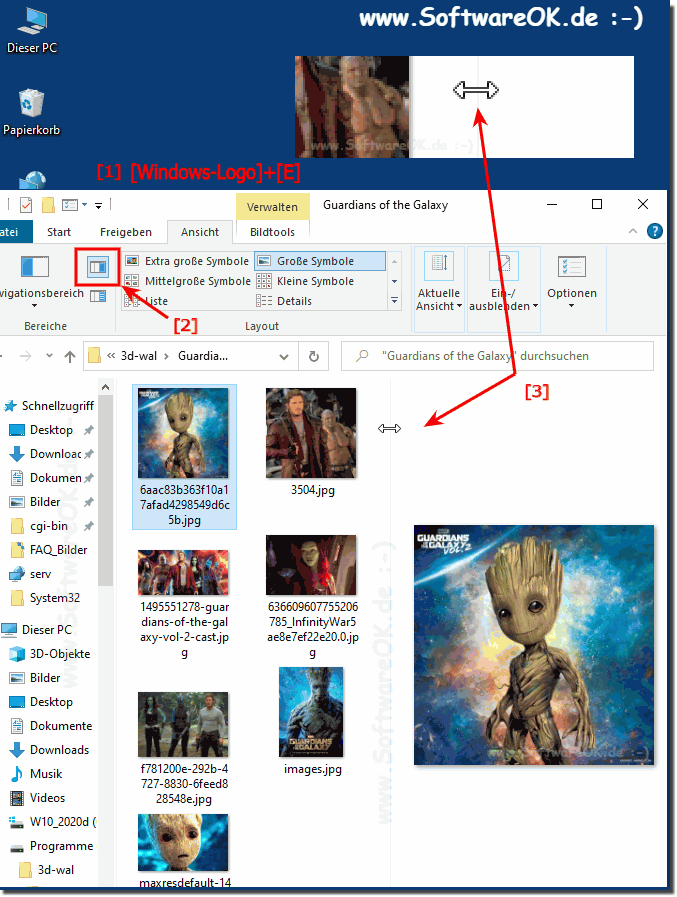
Task: Open Optionen button
Action: [572, 283]
